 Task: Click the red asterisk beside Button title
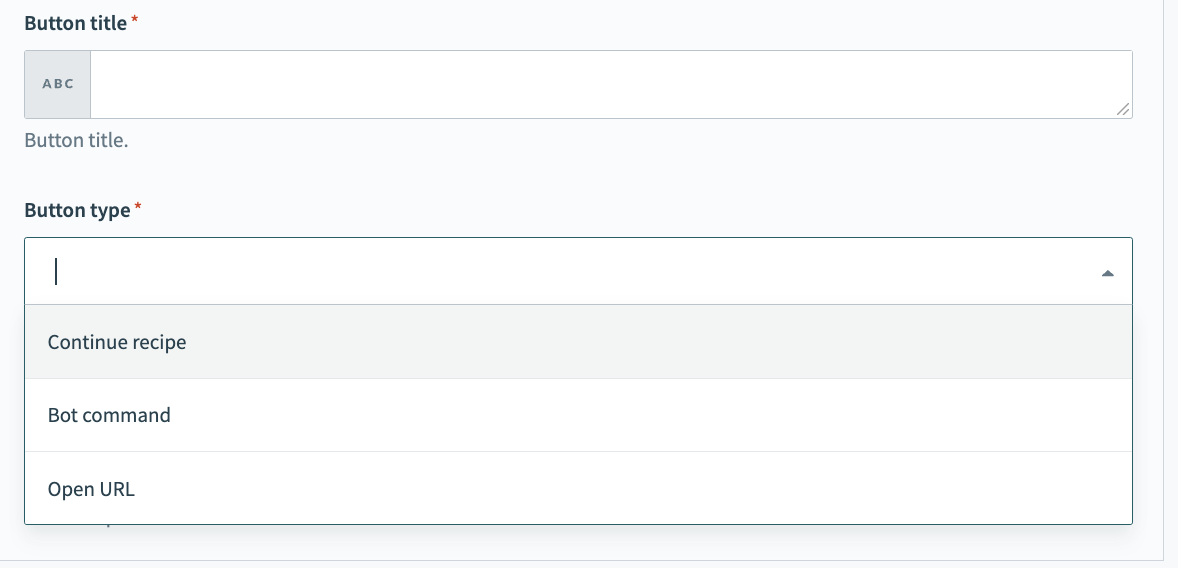[x=135, y=21]
